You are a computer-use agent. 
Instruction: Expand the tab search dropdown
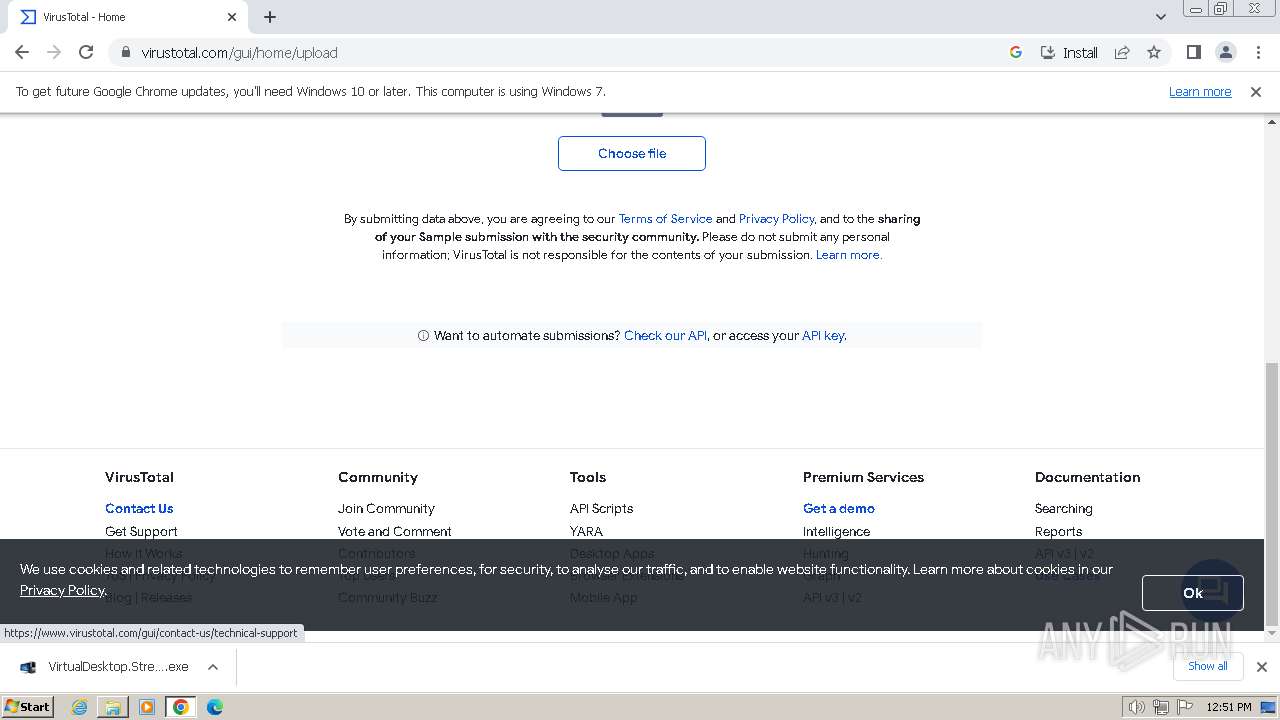point(1160,17)
